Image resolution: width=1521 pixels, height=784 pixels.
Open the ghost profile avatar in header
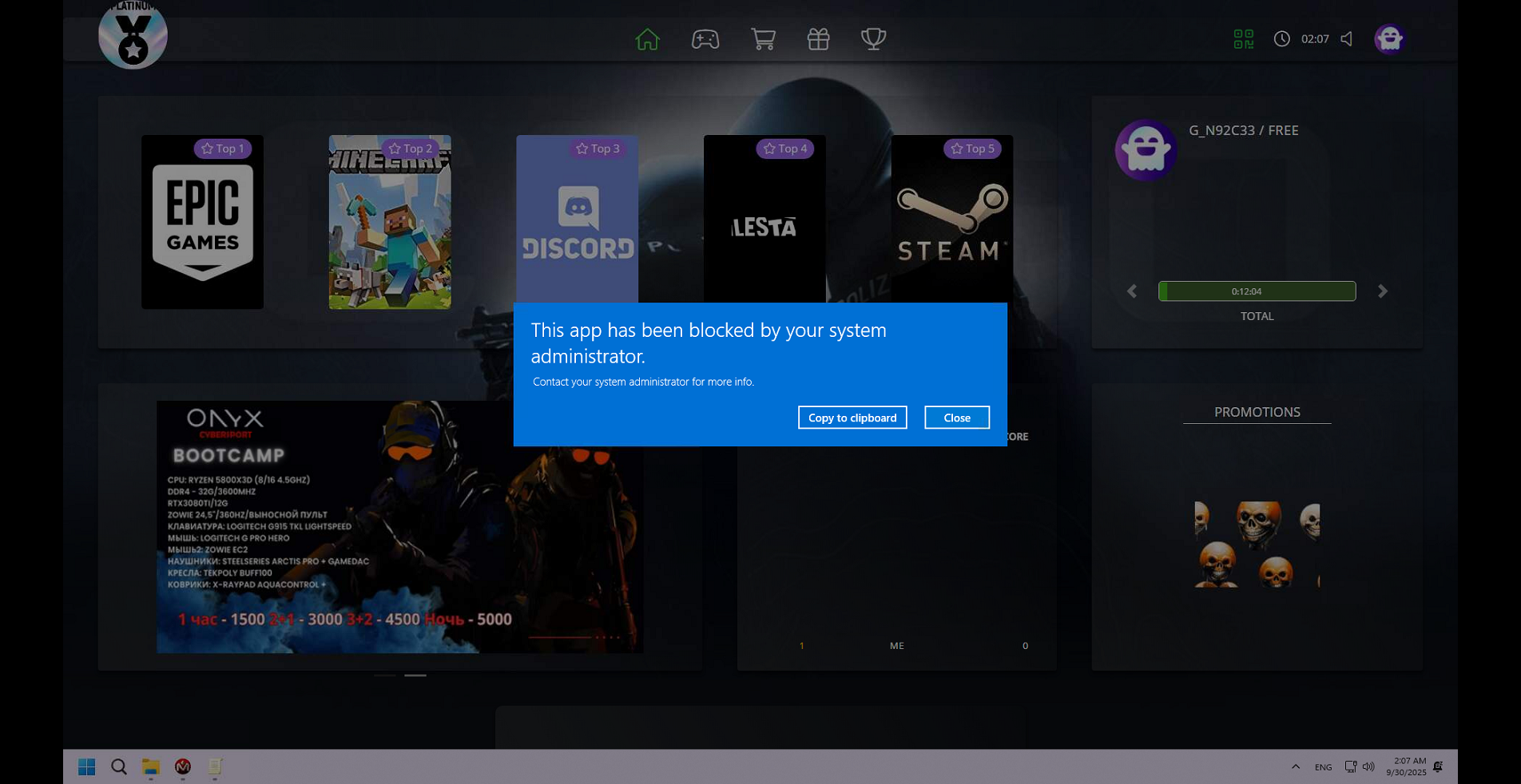tap(1389, 39)
